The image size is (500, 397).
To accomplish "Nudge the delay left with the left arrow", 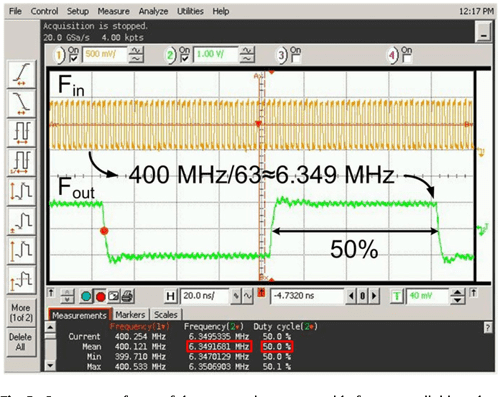I will click(x=351, y=296).
